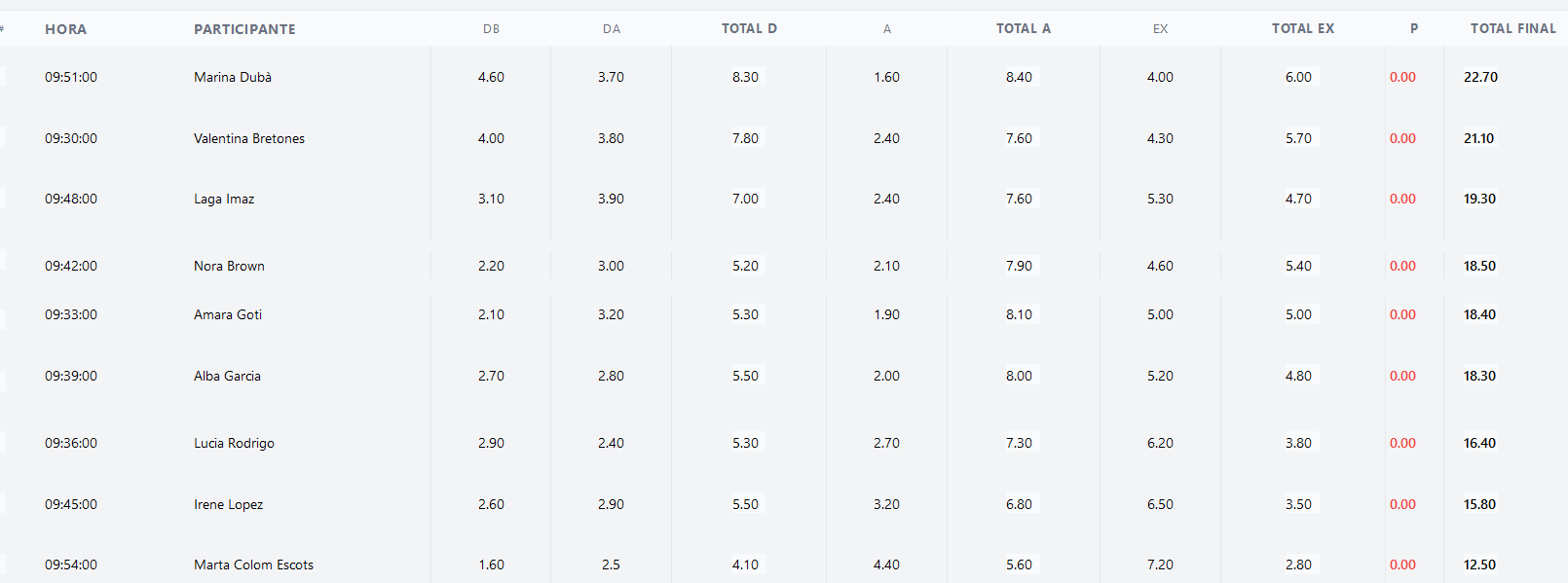This screenshot has height=583, width=1568.
Task: Click the 09:42:00 time cell
Action: coord(71,266)
